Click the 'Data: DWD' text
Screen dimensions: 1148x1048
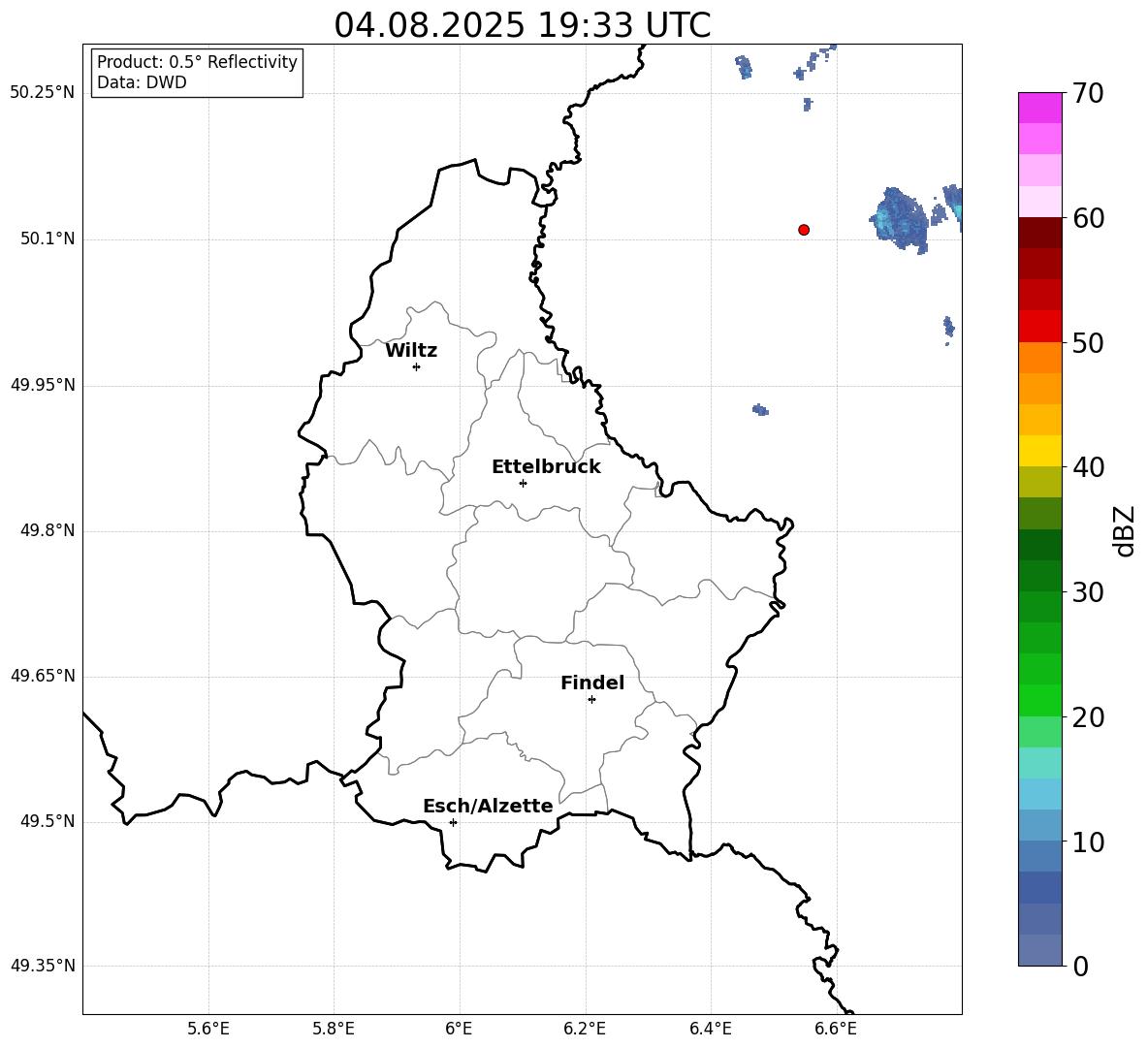142,82
